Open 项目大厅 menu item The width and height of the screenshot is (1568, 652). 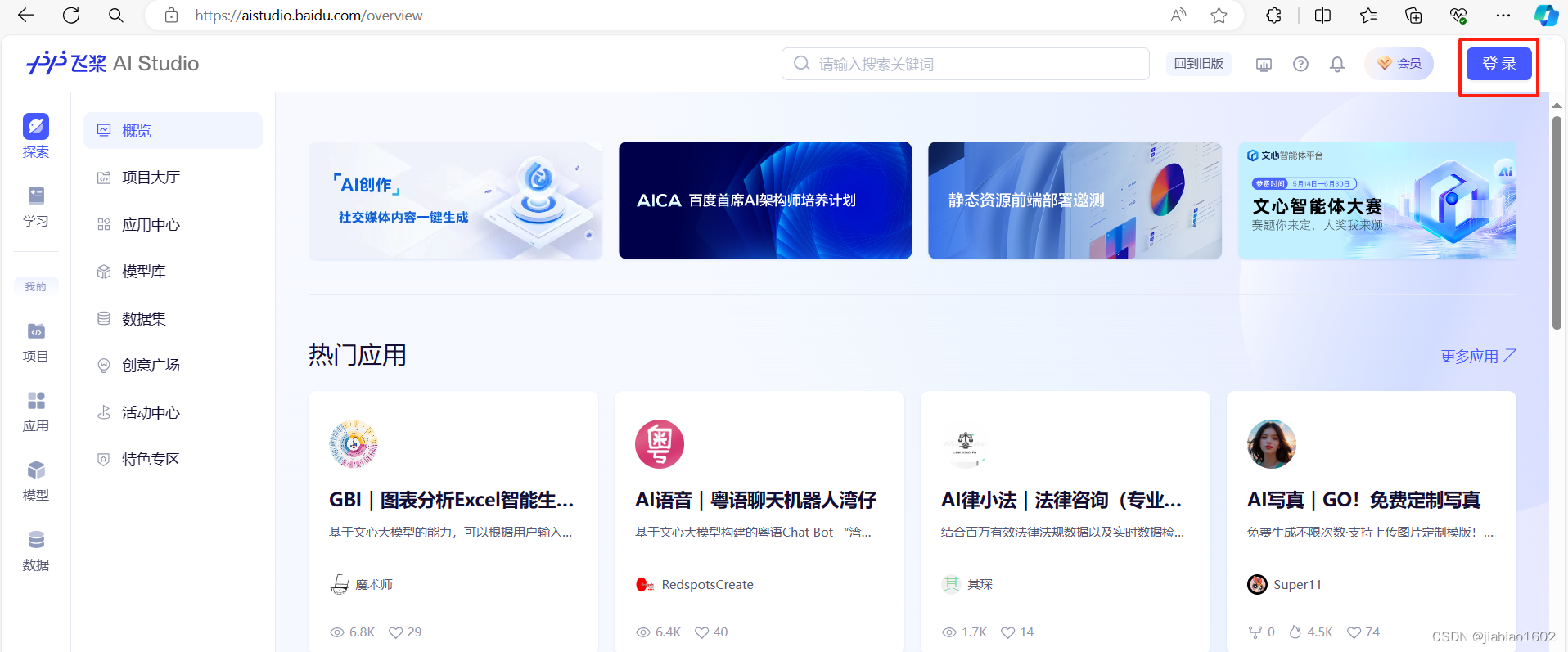[173, 178]
